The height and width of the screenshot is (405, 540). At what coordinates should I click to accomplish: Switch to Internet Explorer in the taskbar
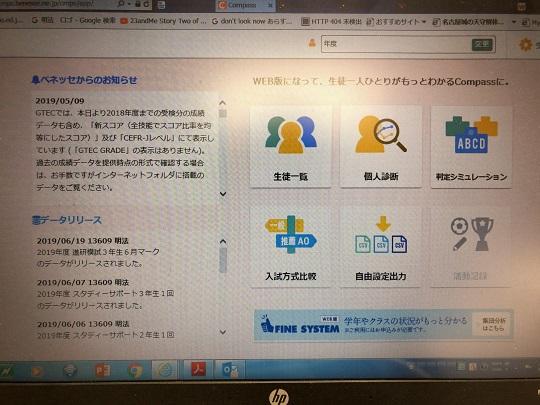pos(165,370)
